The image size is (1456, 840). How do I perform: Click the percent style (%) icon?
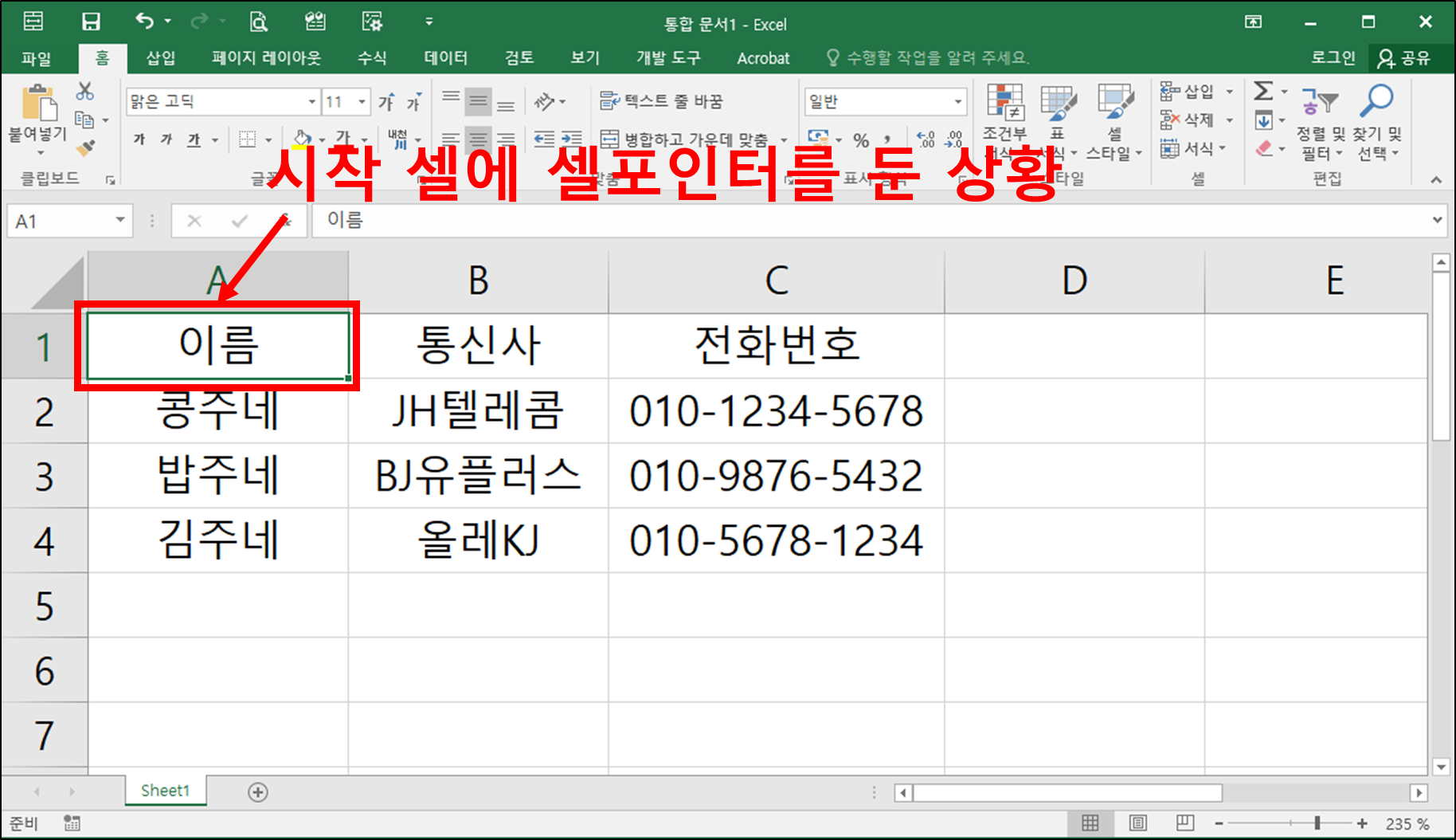(860, 139)
